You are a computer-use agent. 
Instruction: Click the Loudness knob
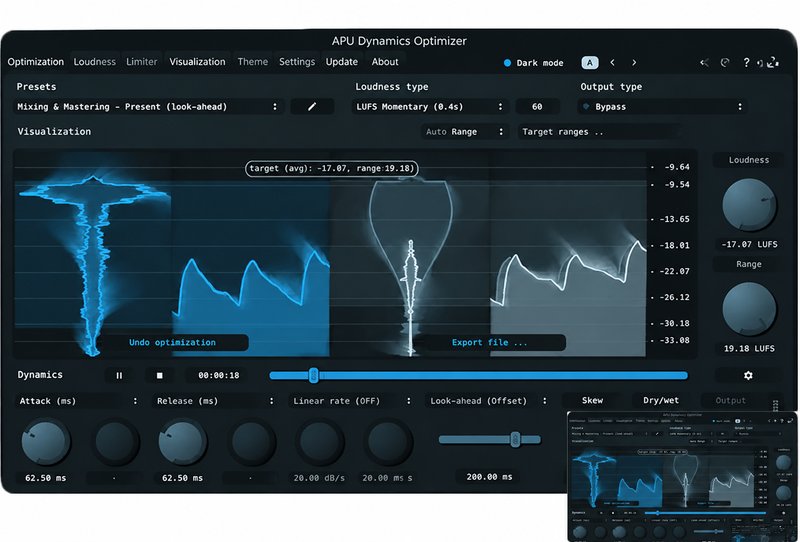click(x=748, y=205)
